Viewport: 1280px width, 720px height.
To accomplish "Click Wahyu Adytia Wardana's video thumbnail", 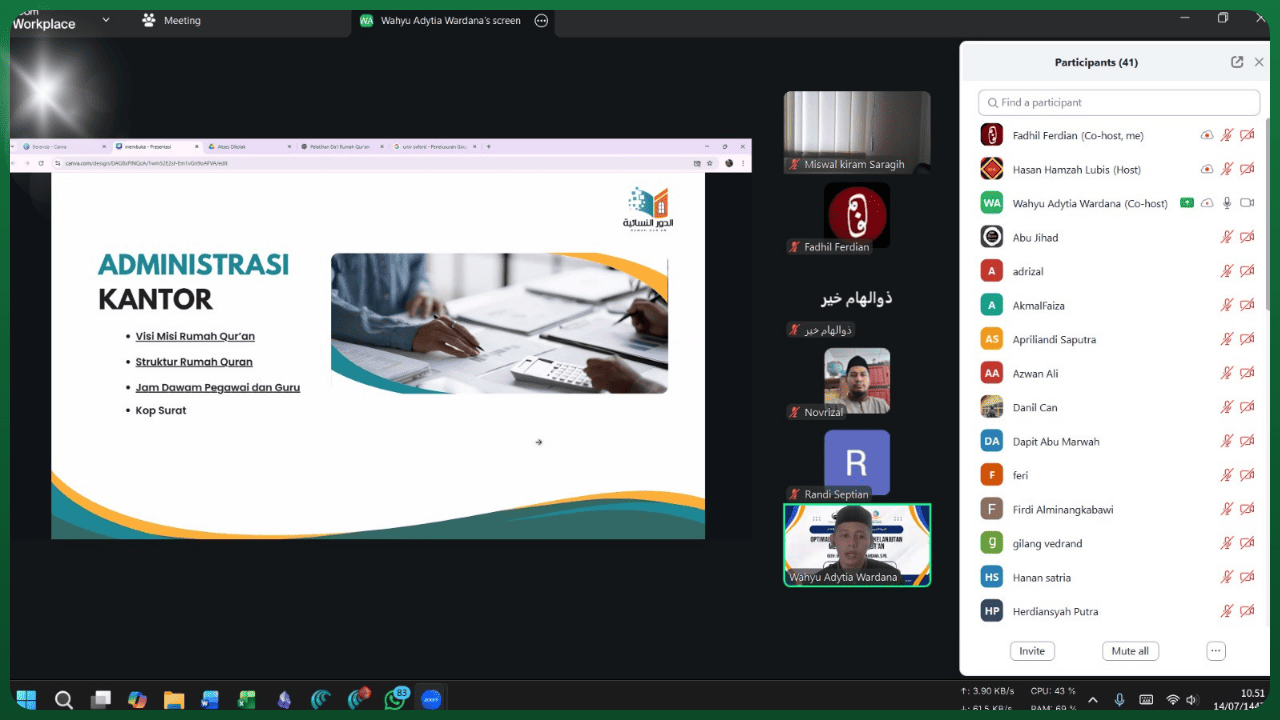I will click(857, 544).
